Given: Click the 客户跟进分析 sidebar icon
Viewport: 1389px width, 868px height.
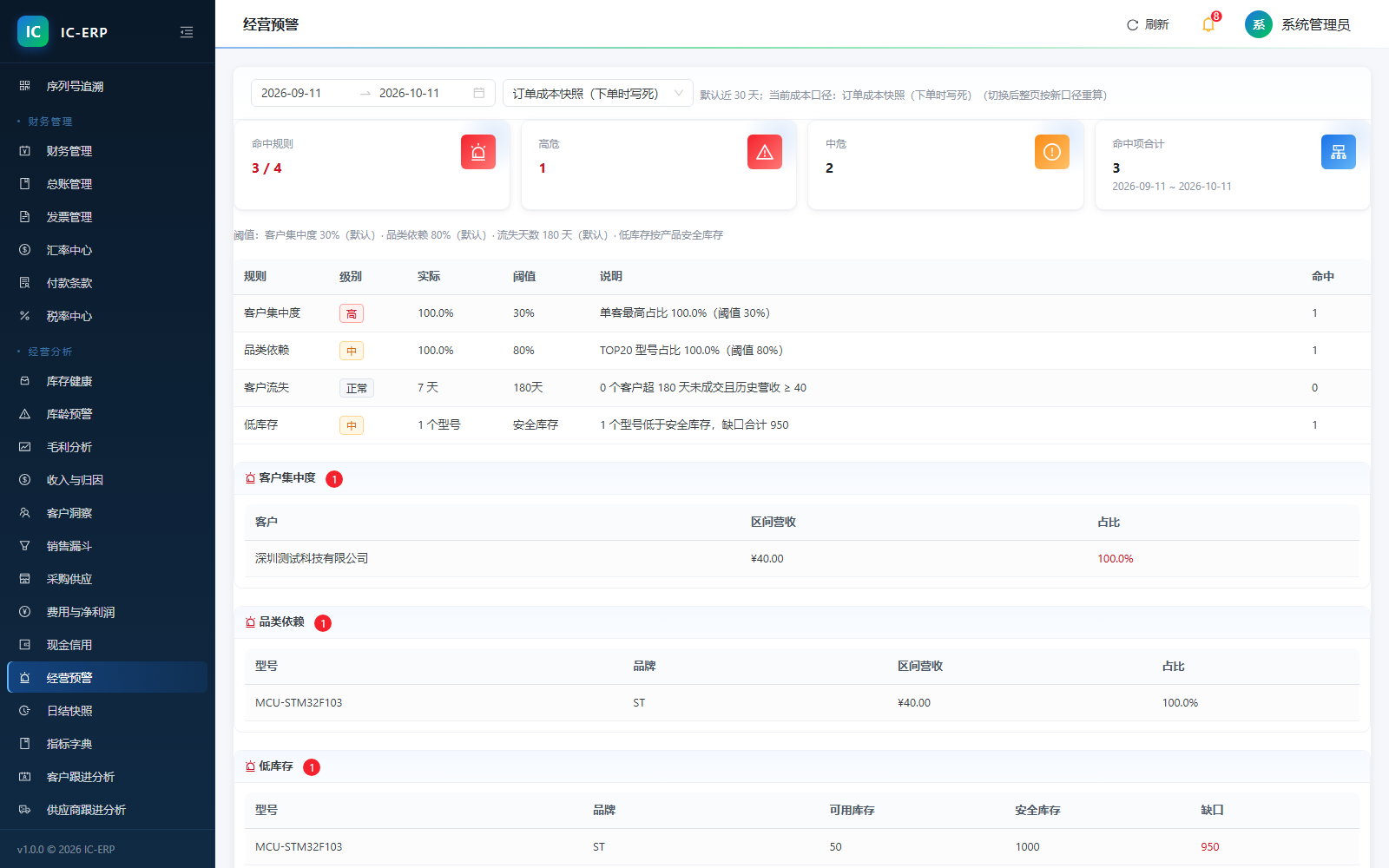Looking at the screenshot, I should (x=25, y=777).
